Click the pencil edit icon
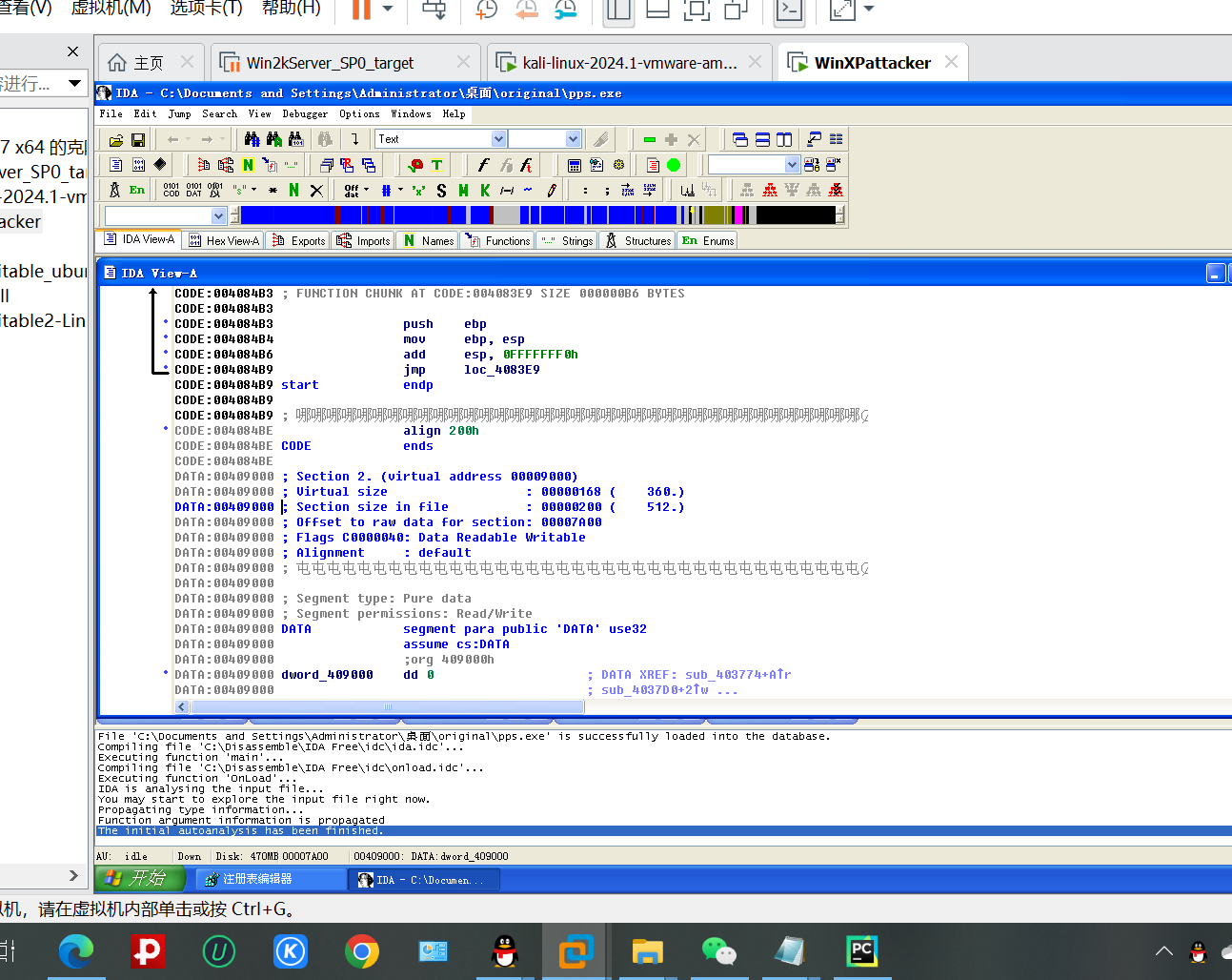Screen dimensions: 1232x980 click(x=551, y=191)
